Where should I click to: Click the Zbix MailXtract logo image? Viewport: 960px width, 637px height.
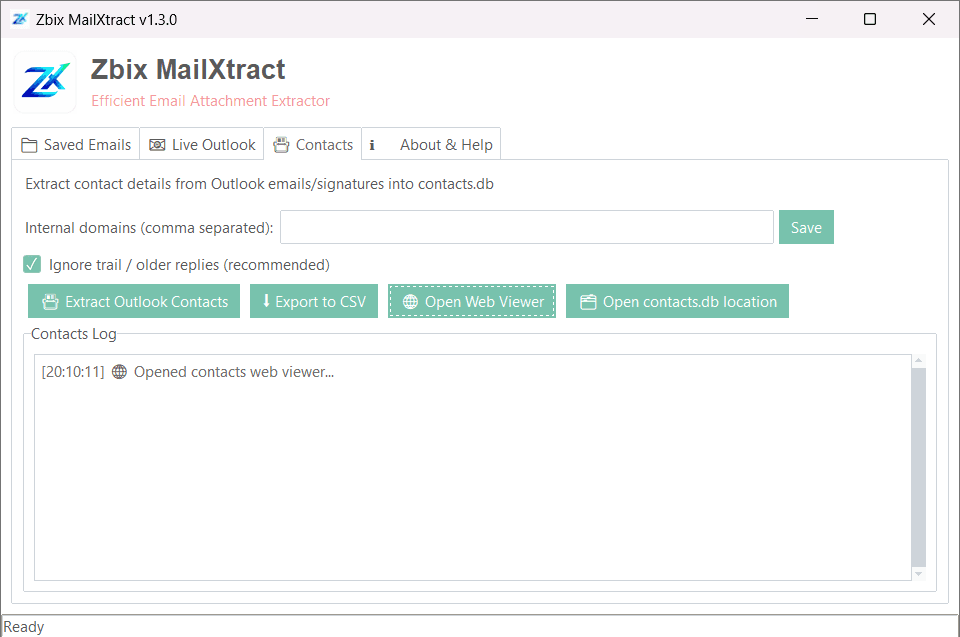pos(45,82)
